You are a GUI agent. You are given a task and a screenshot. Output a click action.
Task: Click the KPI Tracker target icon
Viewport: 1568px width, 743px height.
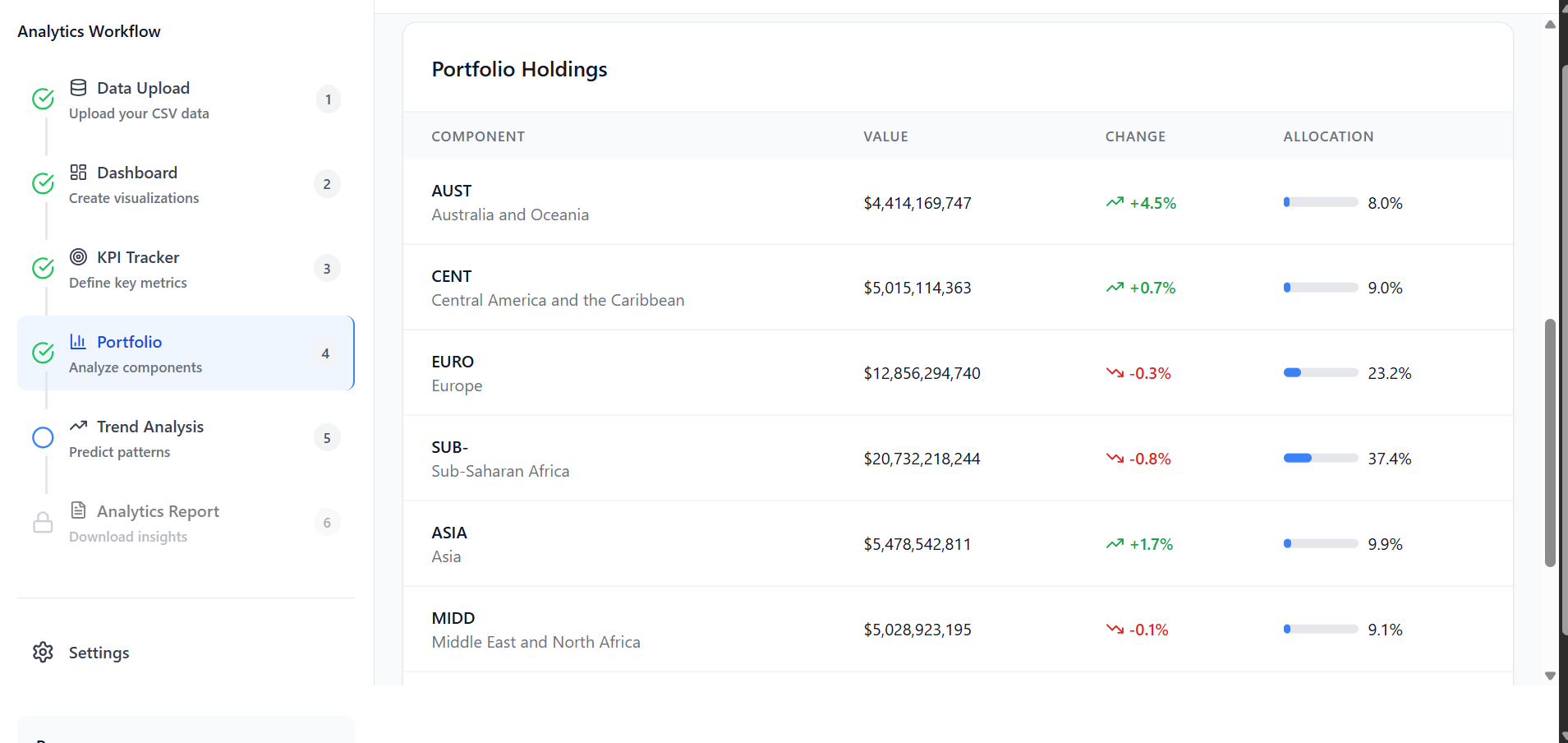tap(78, 257)
